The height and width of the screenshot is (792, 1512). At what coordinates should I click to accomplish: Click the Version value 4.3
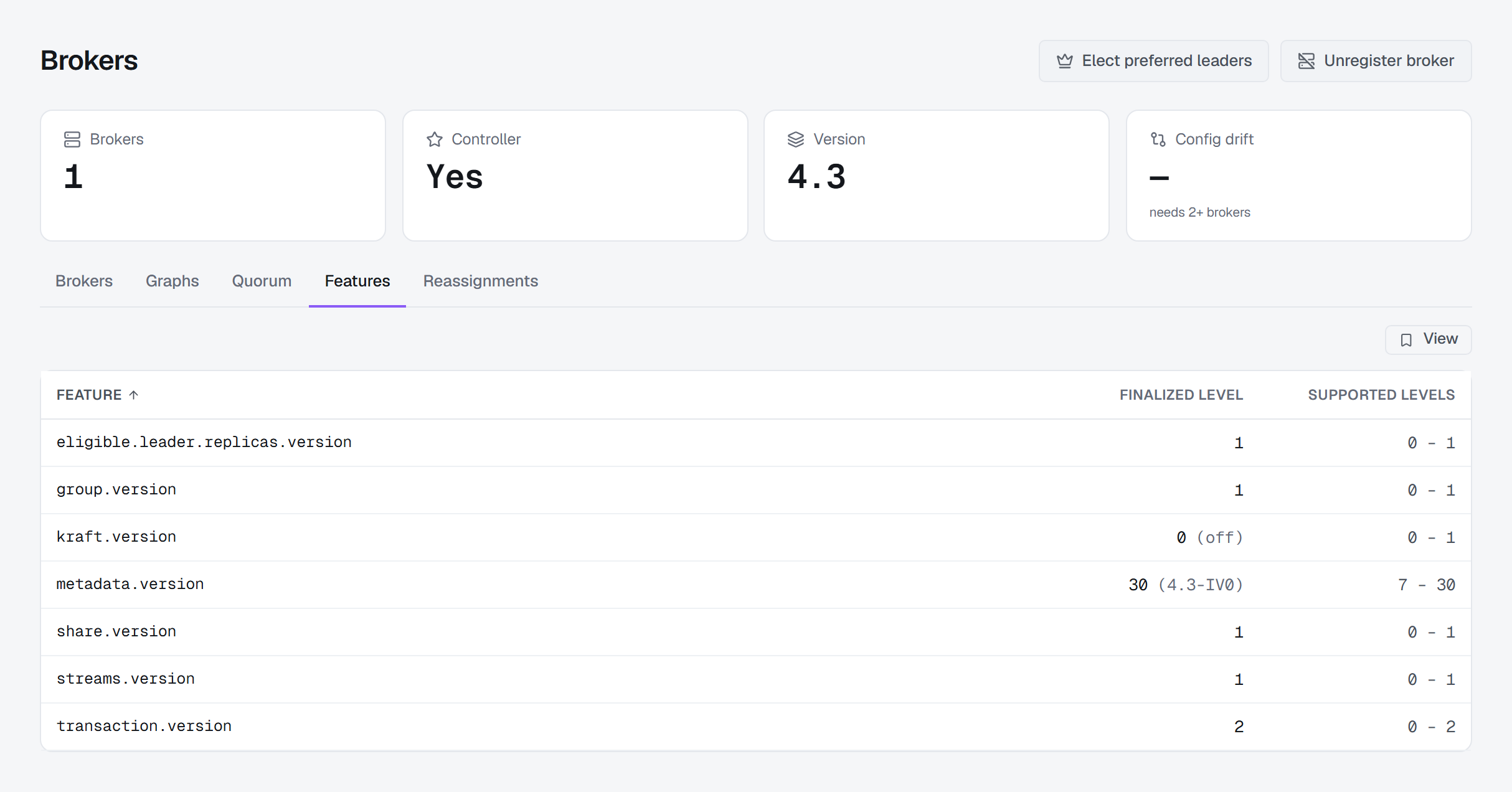pos(816,177)
